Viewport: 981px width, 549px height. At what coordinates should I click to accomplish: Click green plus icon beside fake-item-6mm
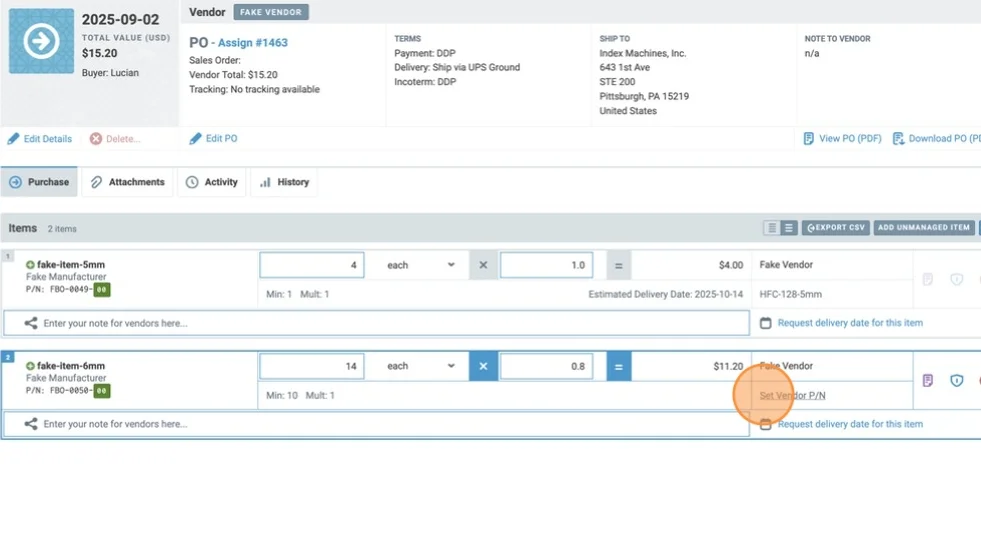(30, 366)
